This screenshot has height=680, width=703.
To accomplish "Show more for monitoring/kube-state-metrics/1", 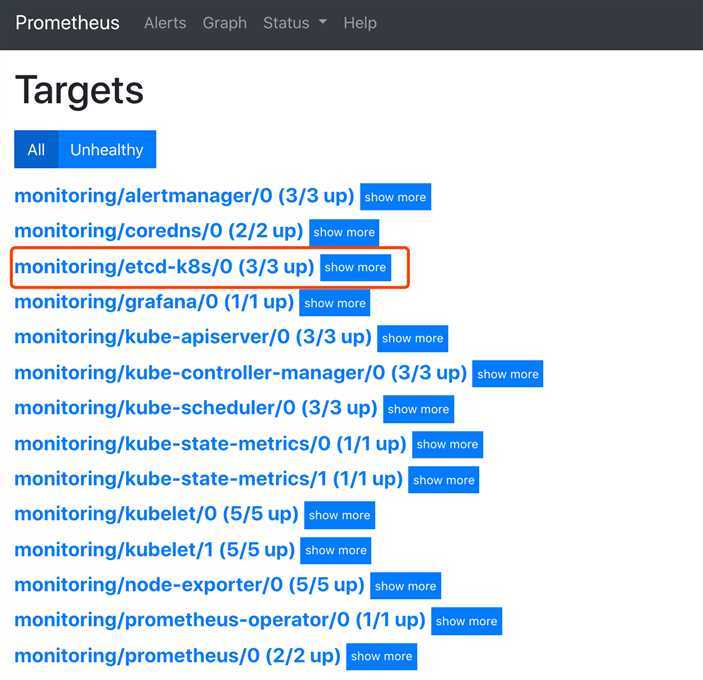I will tap(444, 480).
